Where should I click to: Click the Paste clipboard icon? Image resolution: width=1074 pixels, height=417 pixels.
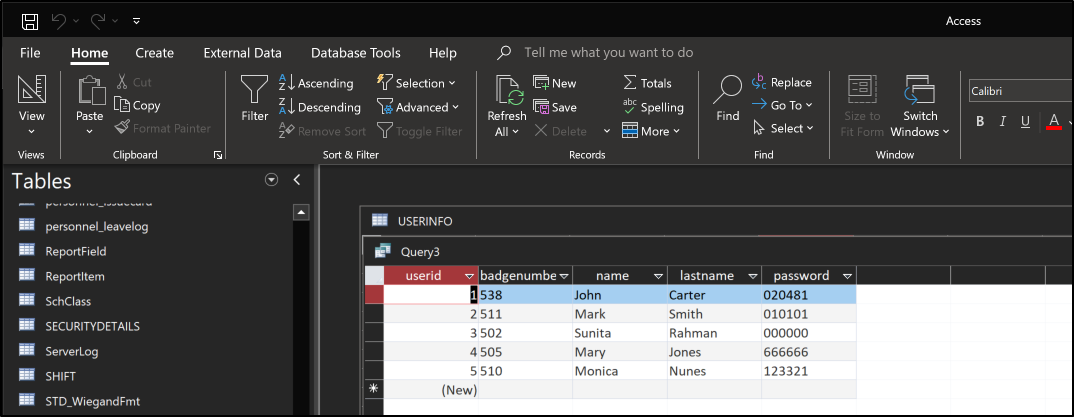(x=90, y=93)
